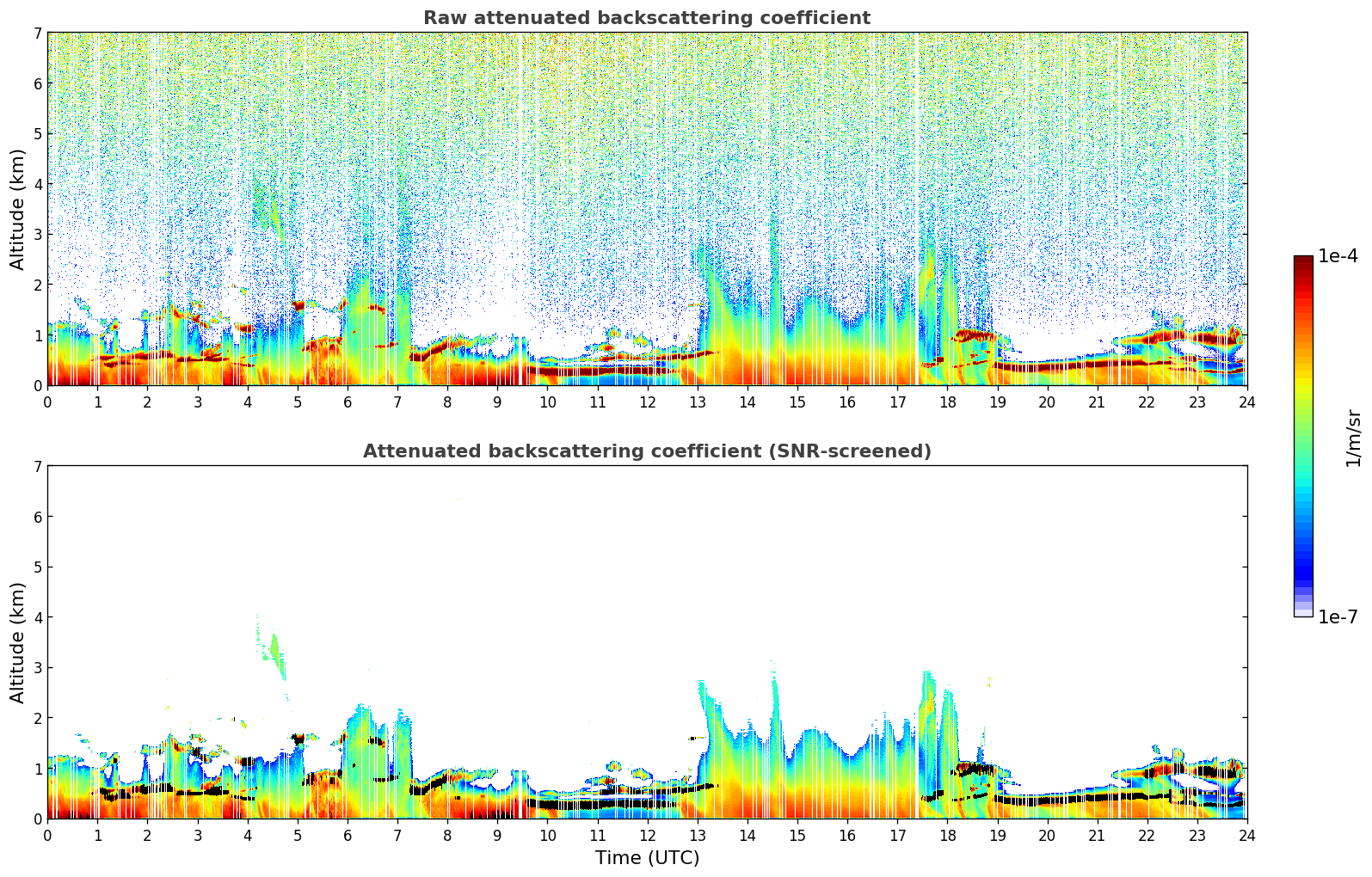Click the 5 km tick on top plot
The width and height of the screenshot is (1372, 877).
(37, 133)
